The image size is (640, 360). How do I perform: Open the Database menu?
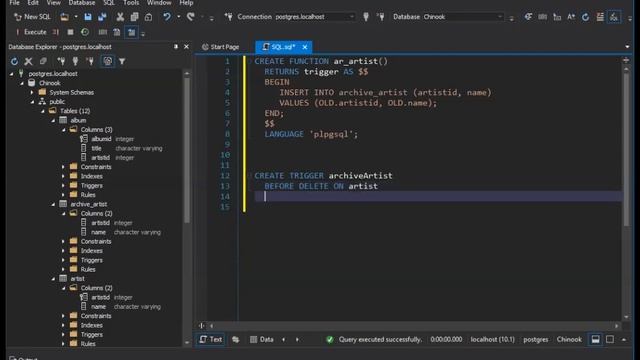coord(82,3)
